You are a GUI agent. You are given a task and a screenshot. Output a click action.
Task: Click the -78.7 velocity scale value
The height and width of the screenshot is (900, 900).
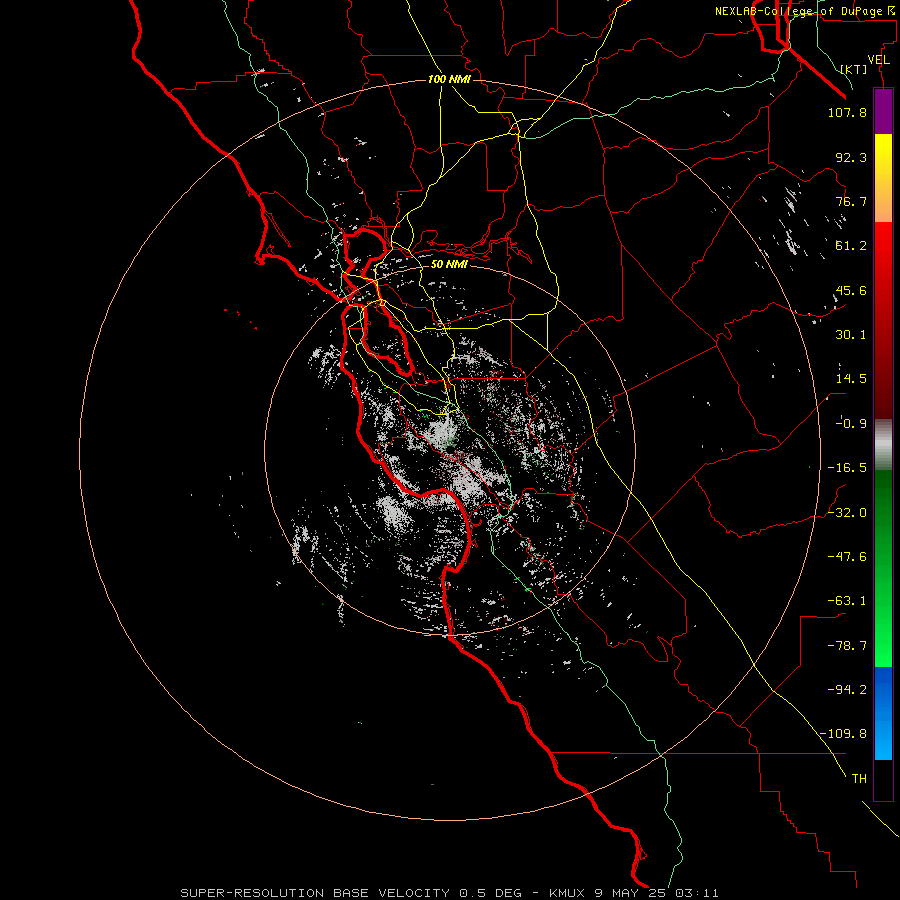pyautogui.click(x=847, y=646)
